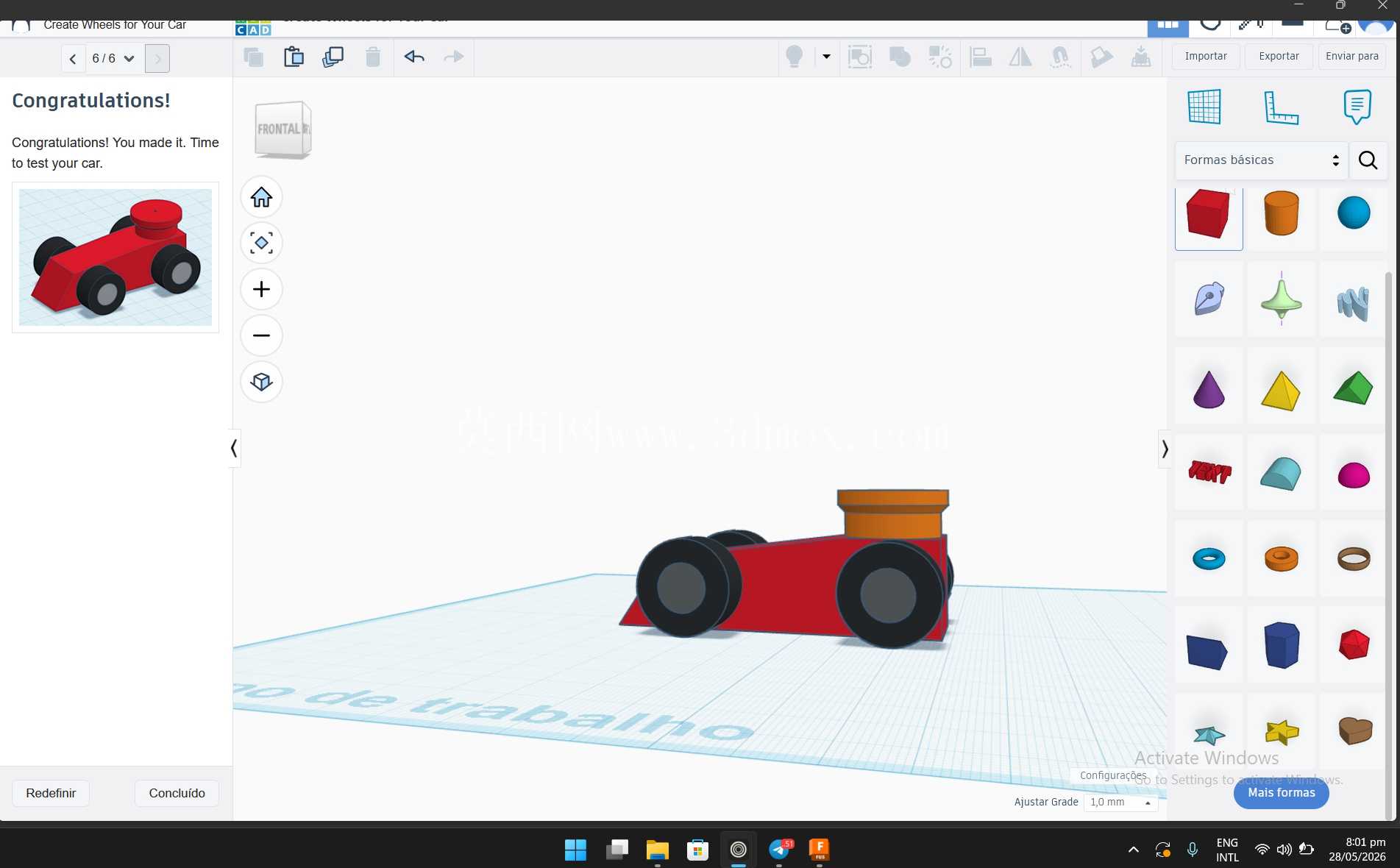
Task: Open the Importar menu
Action: pyautogui.click(x=1206, y=57)
